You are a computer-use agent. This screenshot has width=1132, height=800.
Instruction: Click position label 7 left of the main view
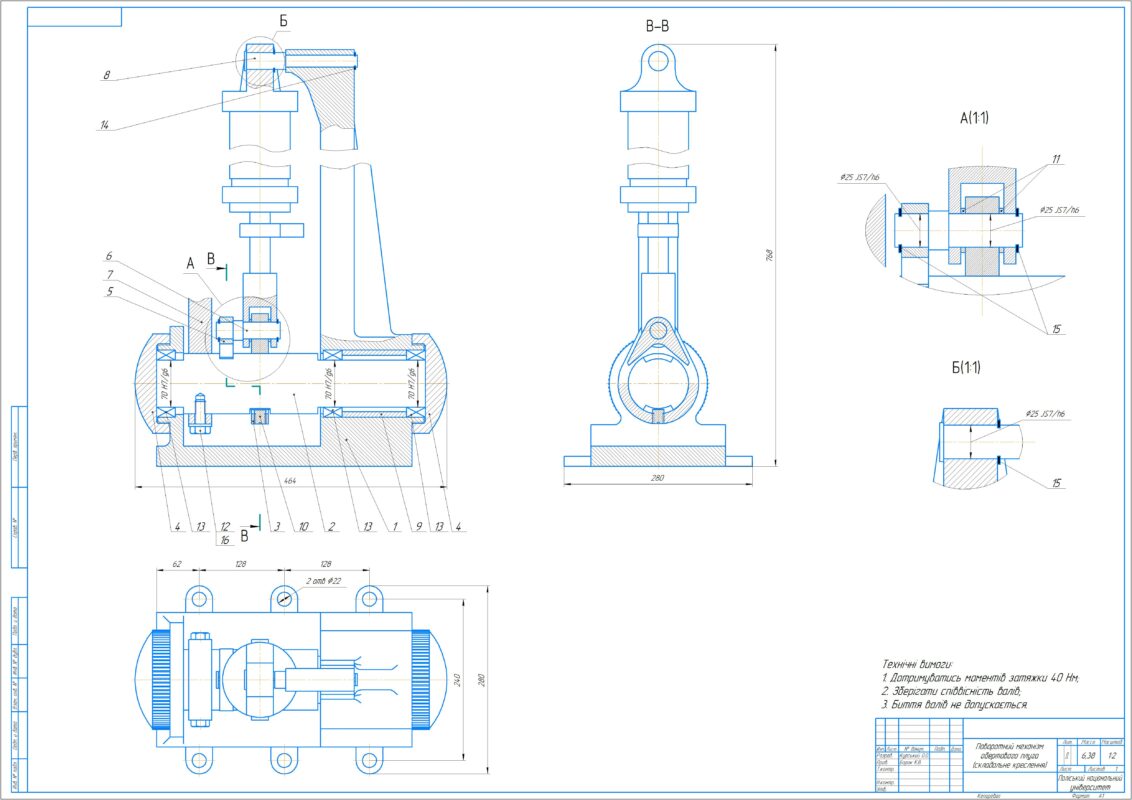[110, 274]
